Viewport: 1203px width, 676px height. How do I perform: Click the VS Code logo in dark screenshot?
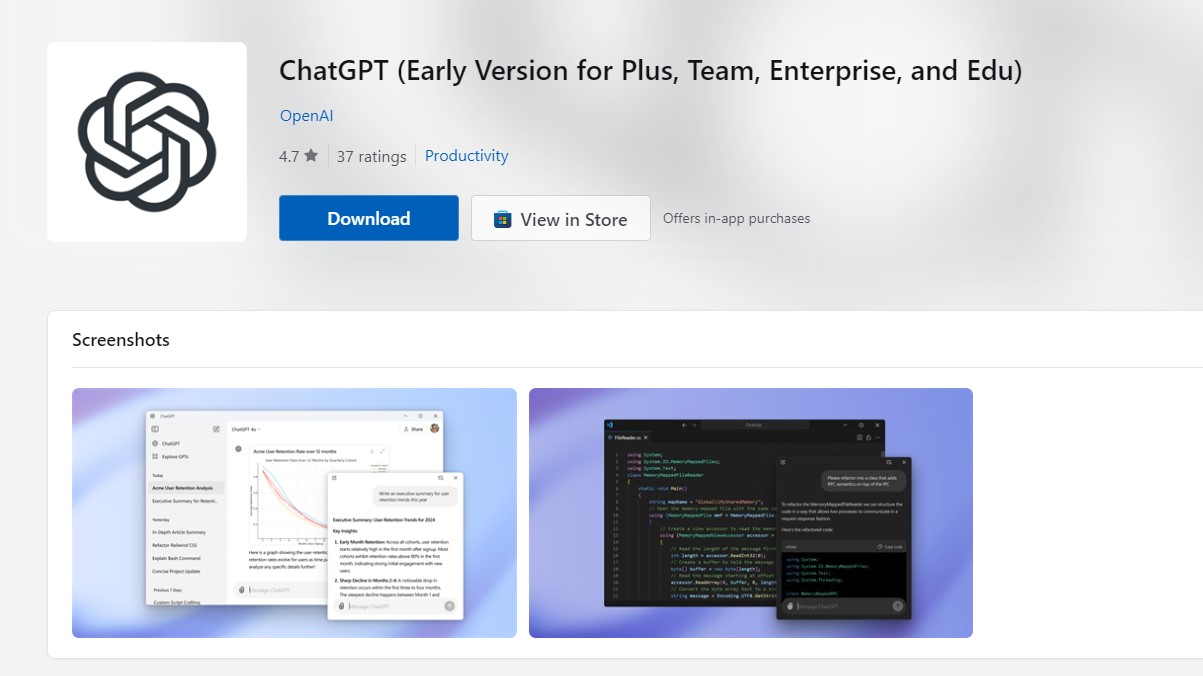[609, 425]
